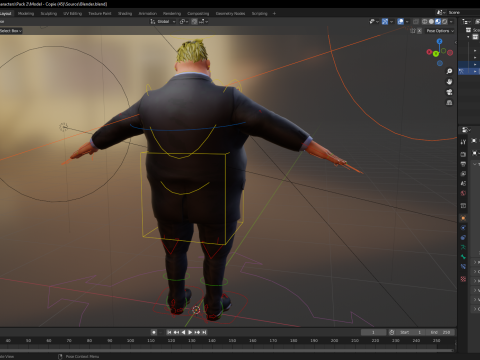Open pivot point dropdown
This screenshot has width=480, height=360.
pos(184,21)
